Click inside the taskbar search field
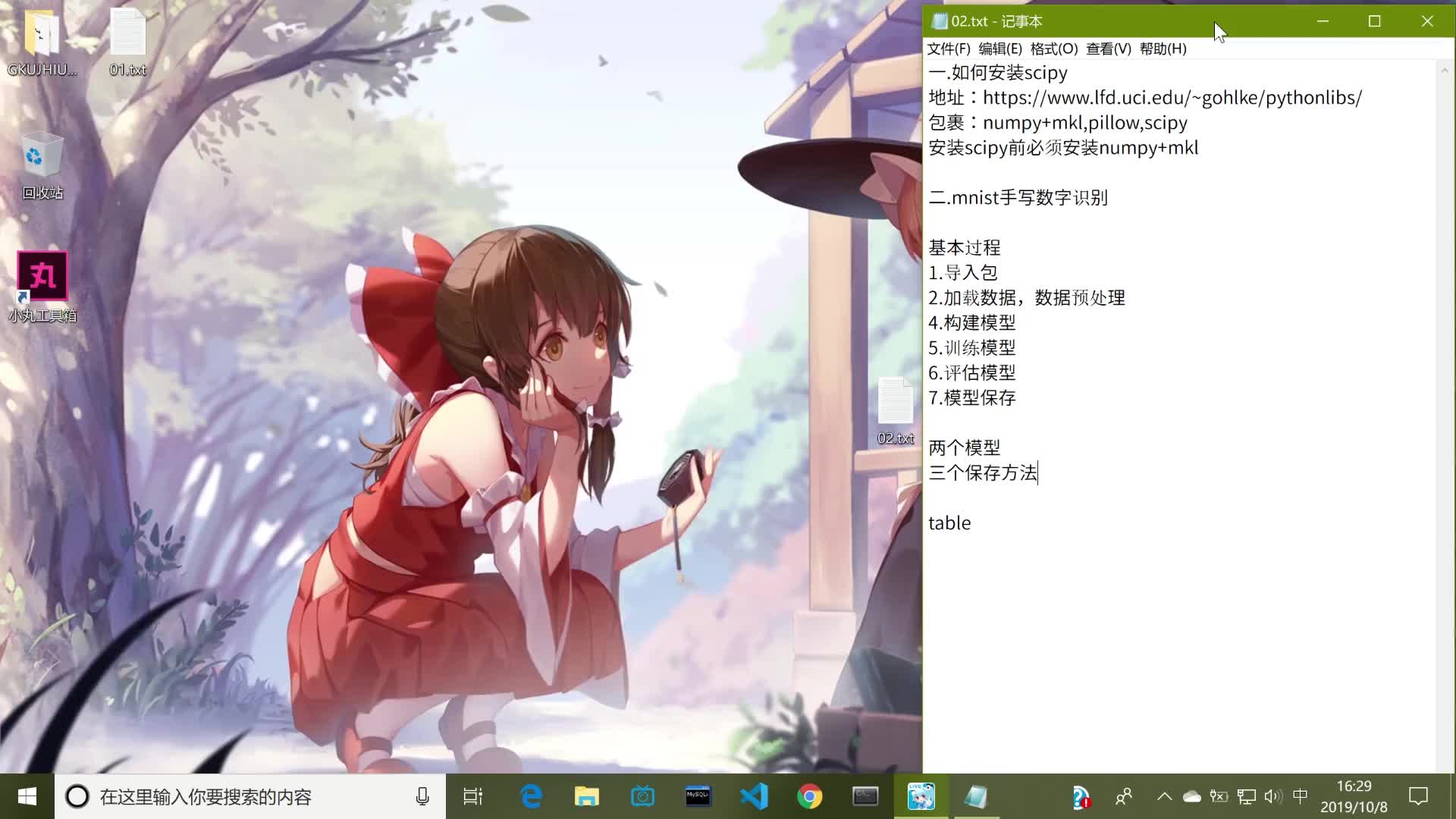The height and width of the screenshot is (819, 1456). pos(227,797)
